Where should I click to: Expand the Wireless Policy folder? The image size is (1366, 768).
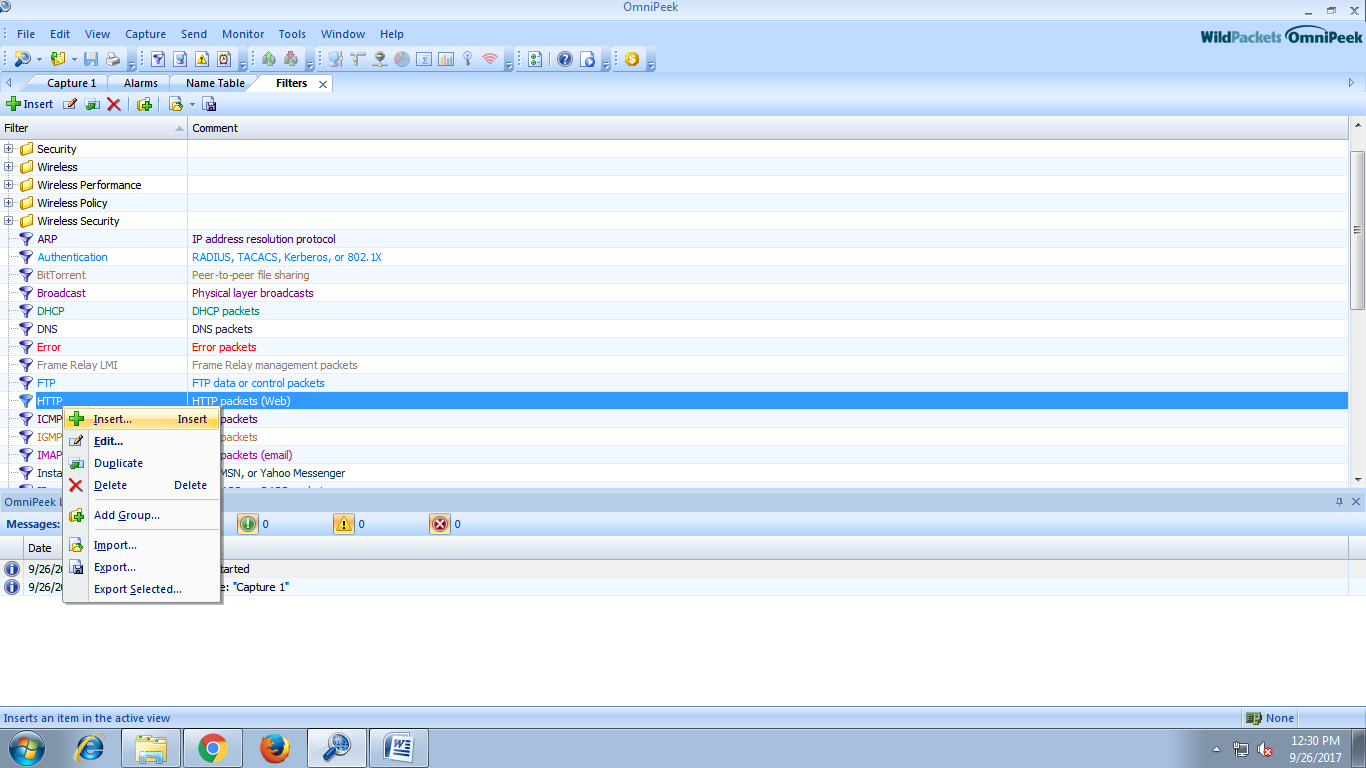[9, 203]
